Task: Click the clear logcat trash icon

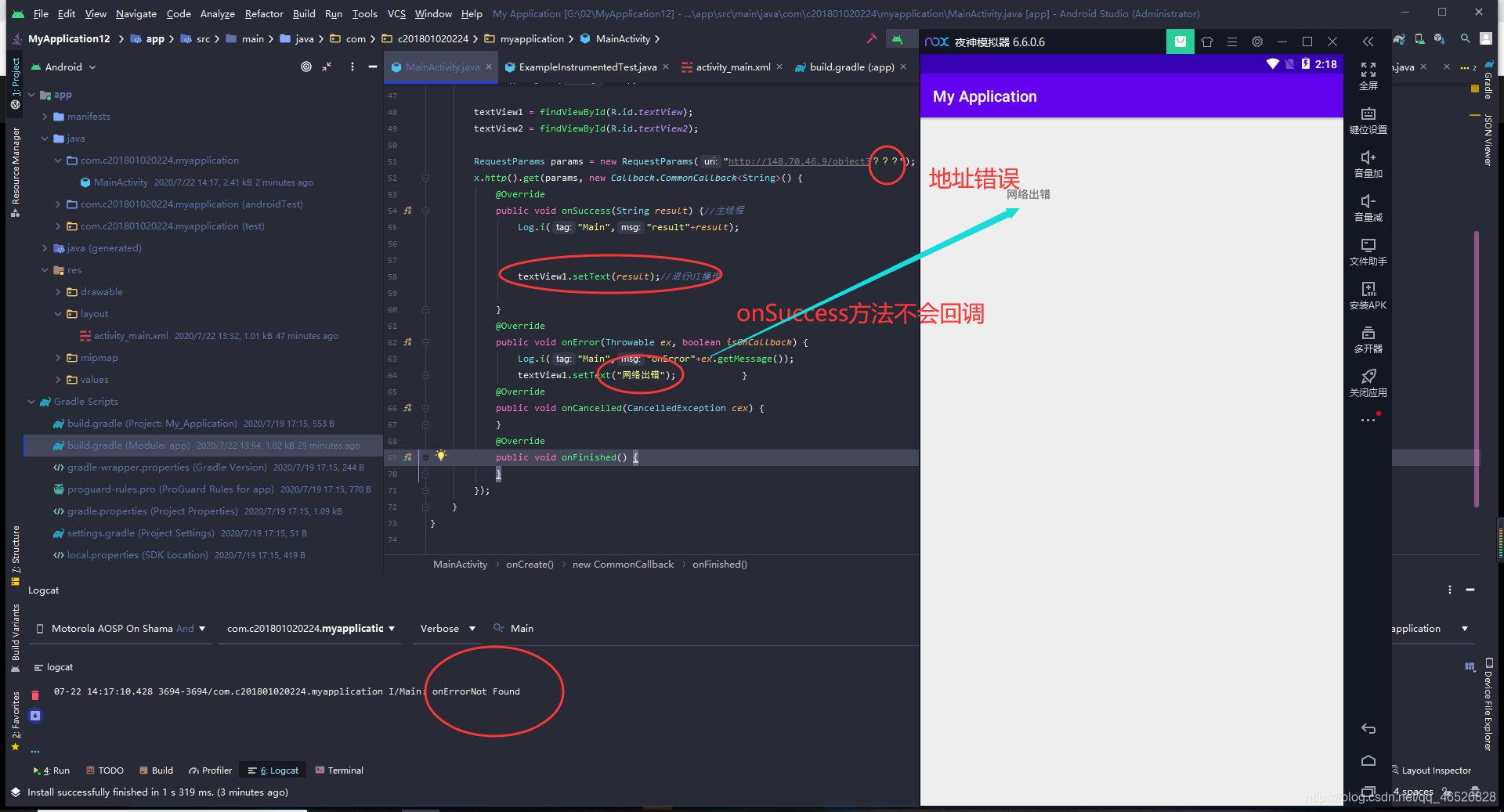Action: 35,695
